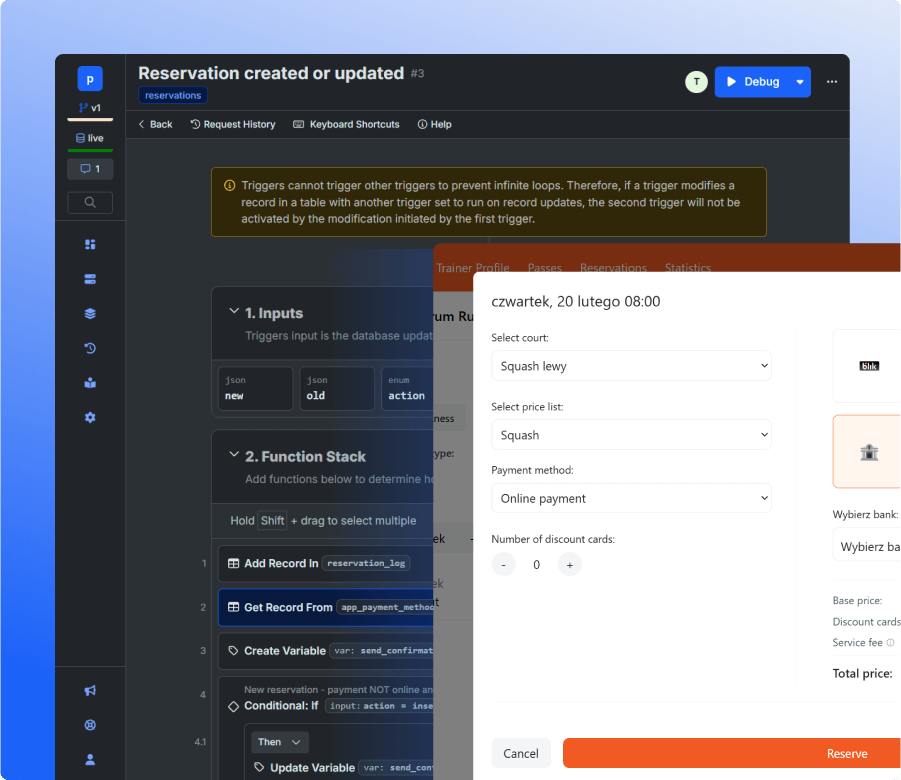
Task: Click the search icon box
Action: point(90,202)
